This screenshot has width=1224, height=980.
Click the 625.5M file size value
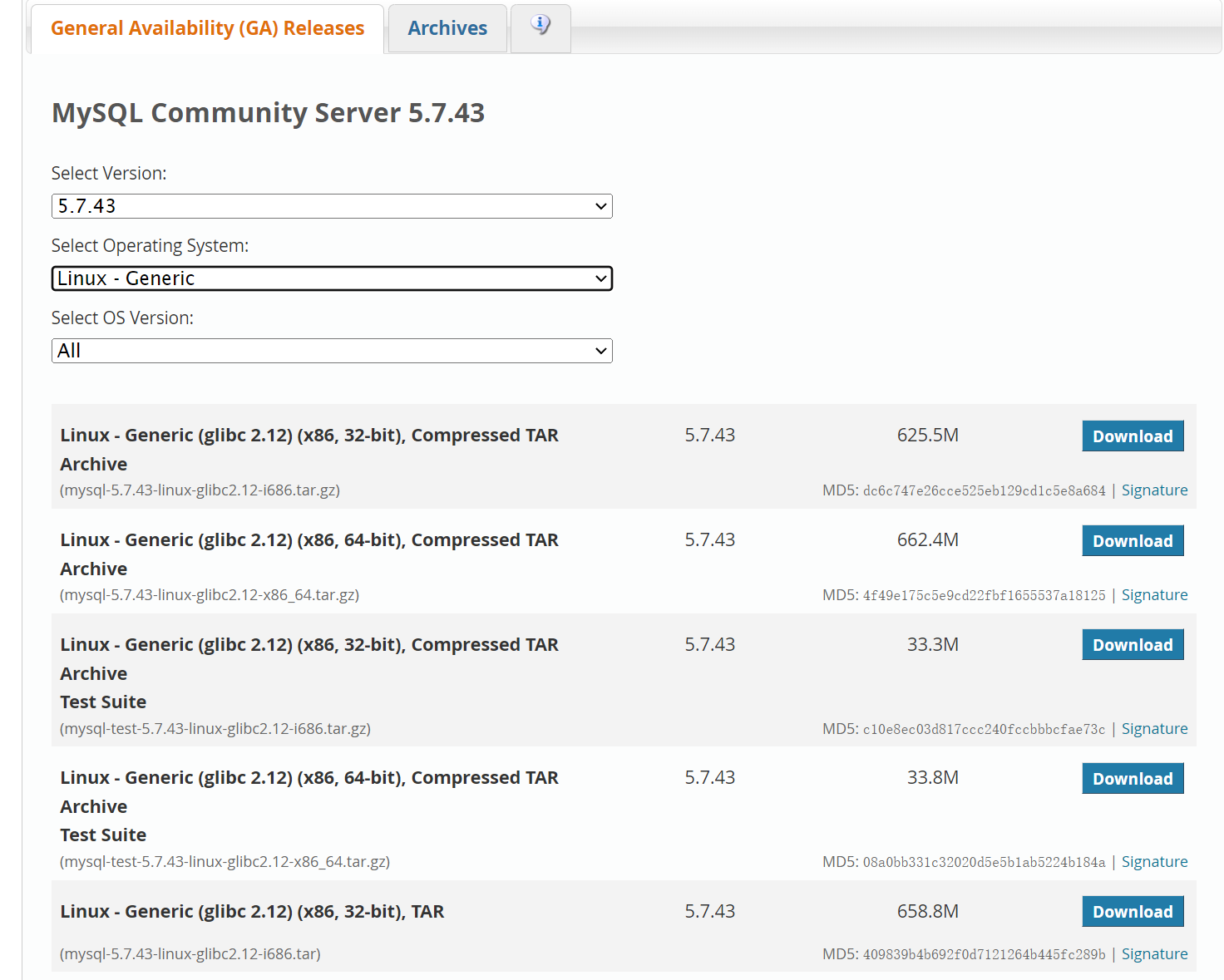click(928, 436)
